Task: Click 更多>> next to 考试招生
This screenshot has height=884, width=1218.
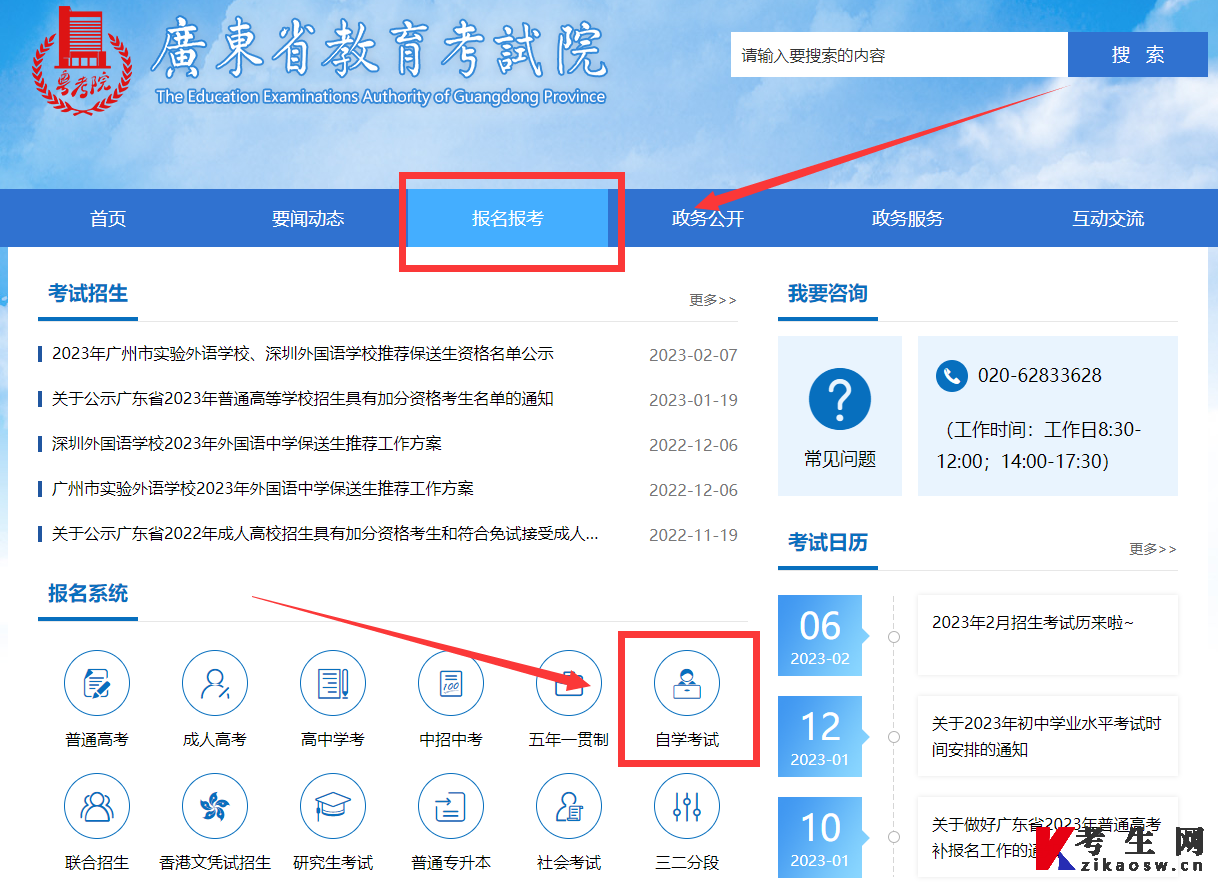Action: click(713, 300)
